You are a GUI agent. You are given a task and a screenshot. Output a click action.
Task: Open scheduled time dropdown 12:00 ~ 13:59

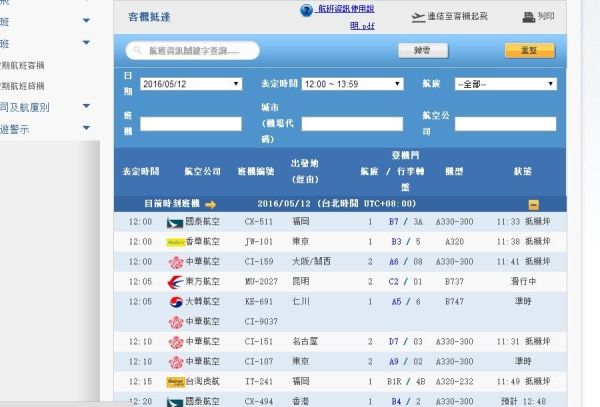coord(352,84)
